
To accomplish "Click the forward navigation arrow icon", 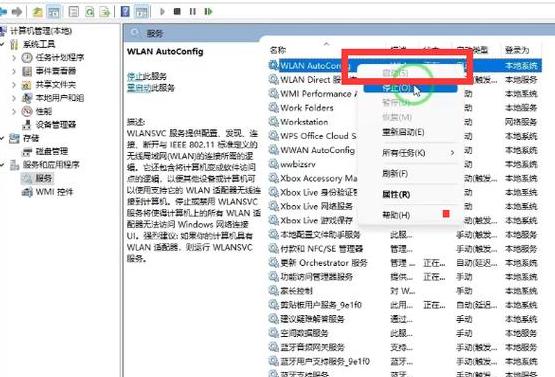I will click(x=17, y=12).
